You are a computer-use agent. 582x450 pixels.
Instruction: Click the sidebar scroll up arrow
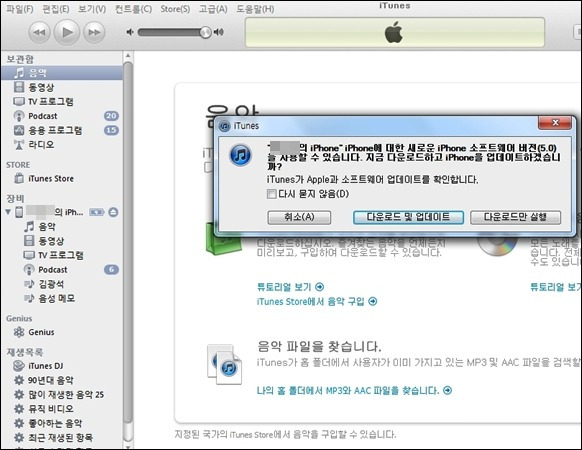[x=128, y=56]
